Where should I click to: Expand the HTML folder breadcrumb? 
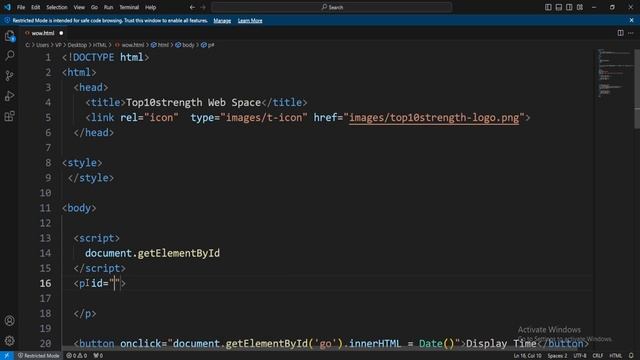[100, 45]
